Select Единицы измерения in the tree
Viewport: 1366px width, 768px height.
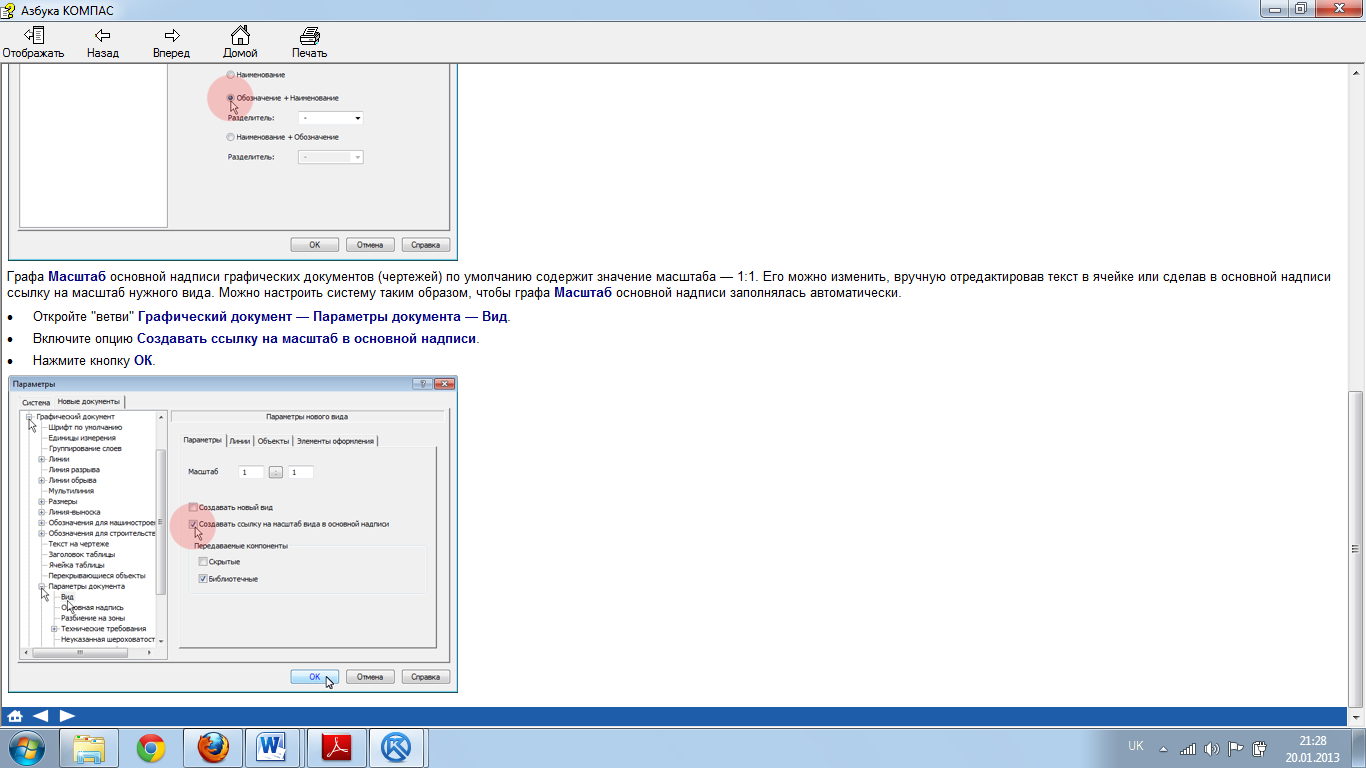tap(82, 438)
